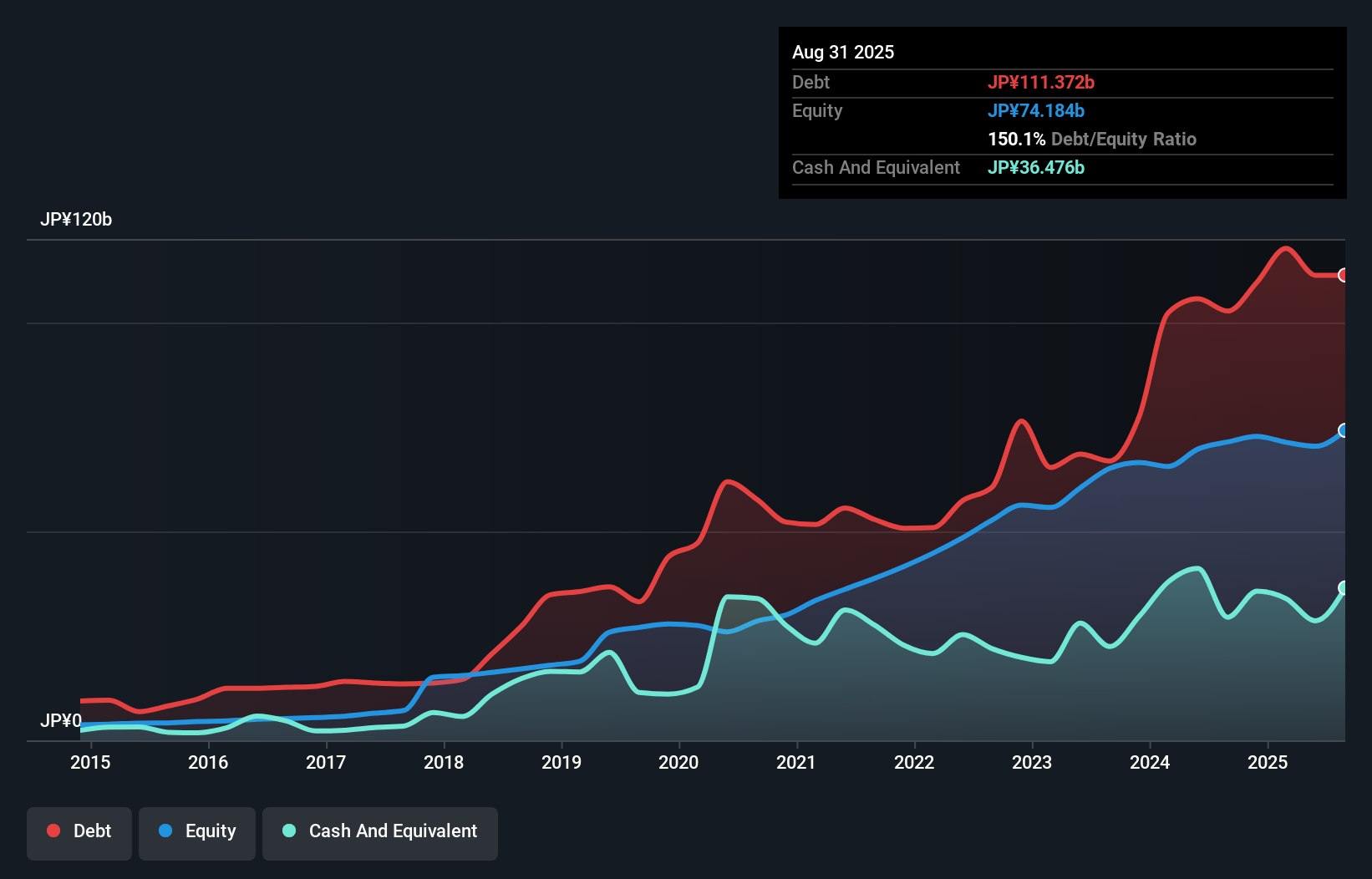Select the Debt endpoint marker on the chart

pos(1344,274)
